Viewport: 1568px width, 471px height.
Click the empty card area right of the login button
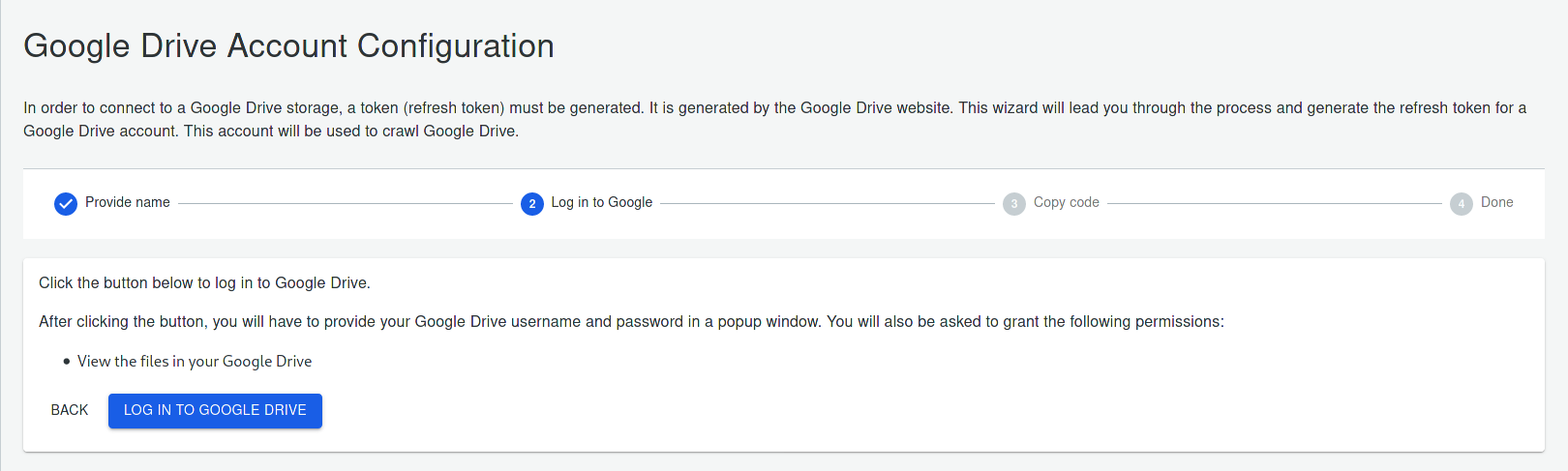[871, 410]
